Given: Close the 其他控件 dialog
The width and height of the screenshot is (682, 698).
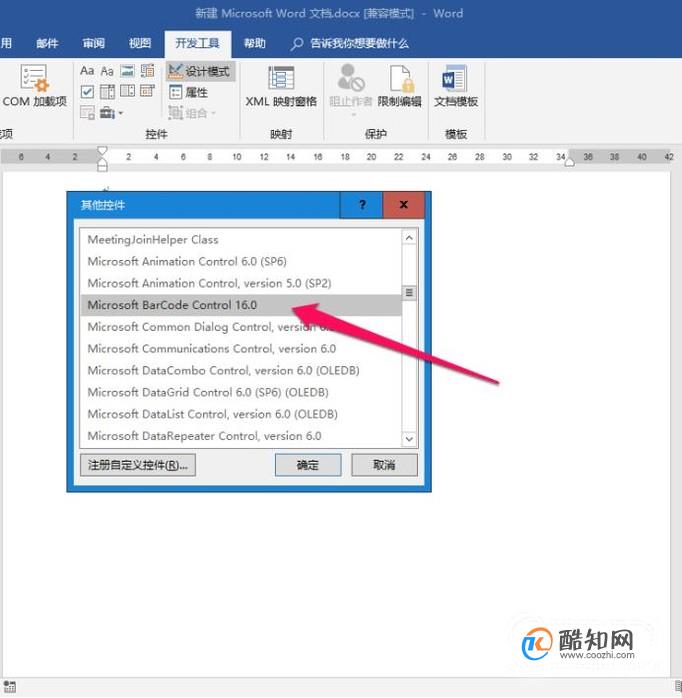Looking at the screenshot, I should [x=404, y=205].
